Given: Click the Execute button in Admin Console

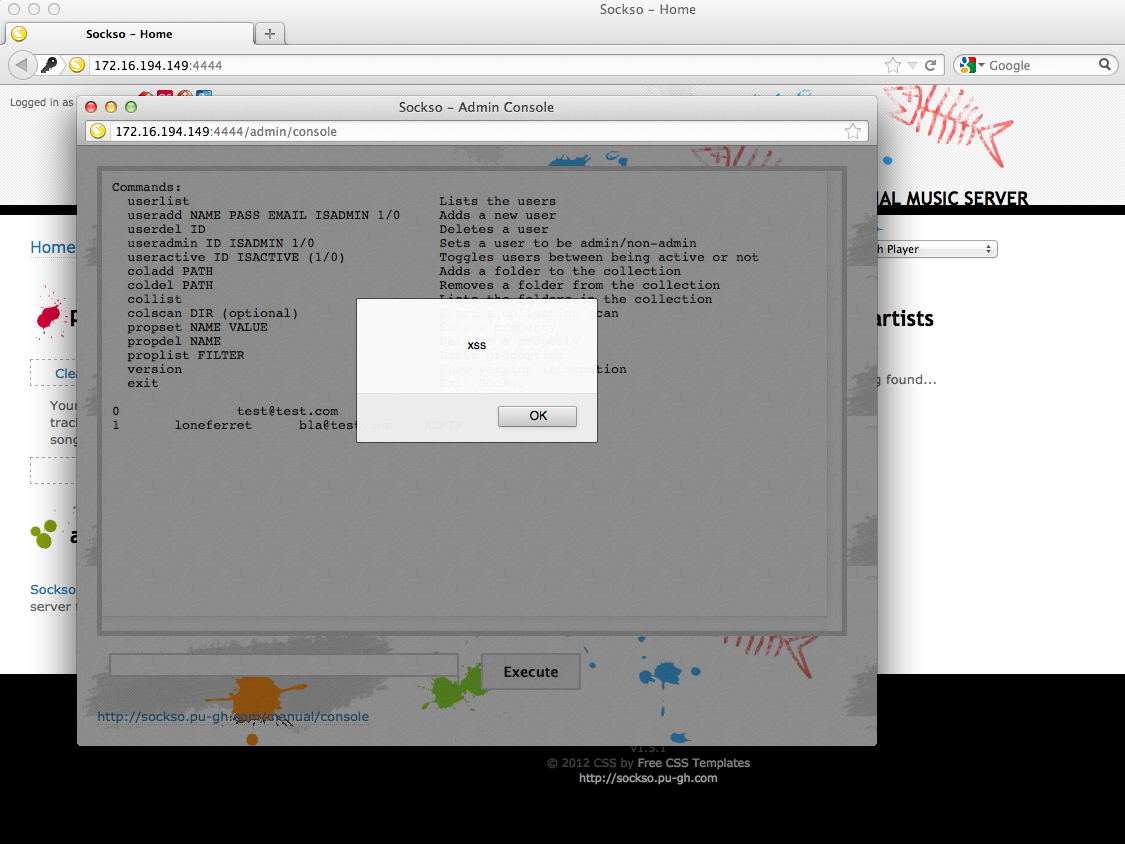Looking at the screenshot, I should pyautogui.click(x=530, y=671).
